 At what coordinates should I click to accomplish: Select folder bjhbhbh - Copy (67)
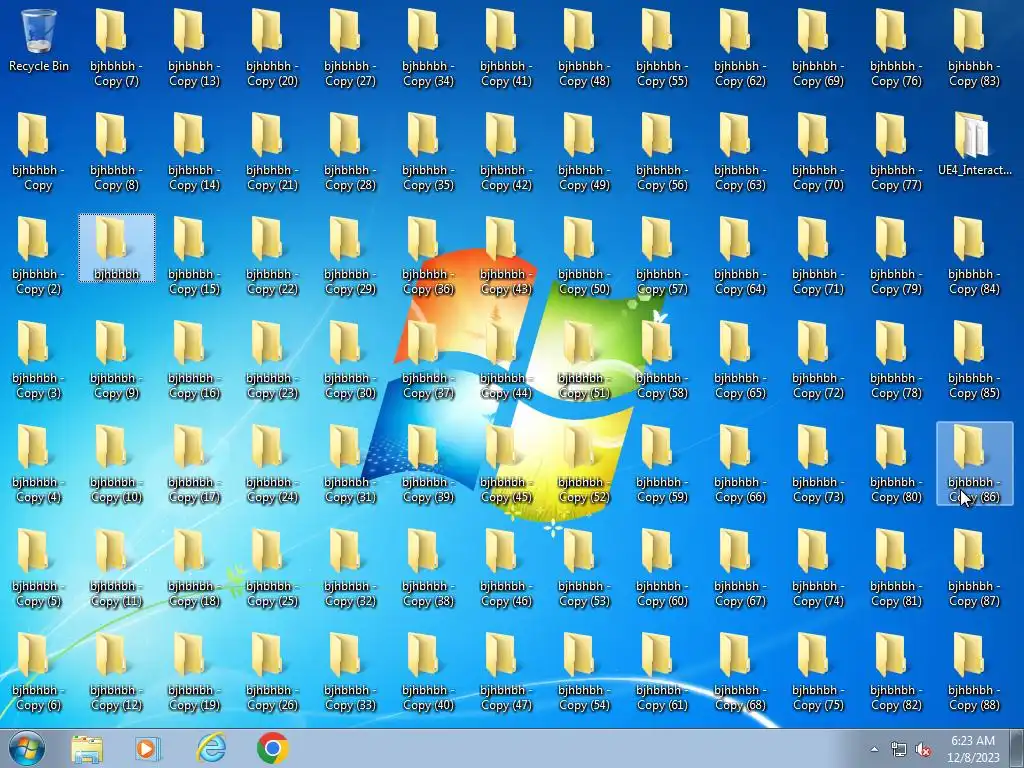[x=740, y=568]
